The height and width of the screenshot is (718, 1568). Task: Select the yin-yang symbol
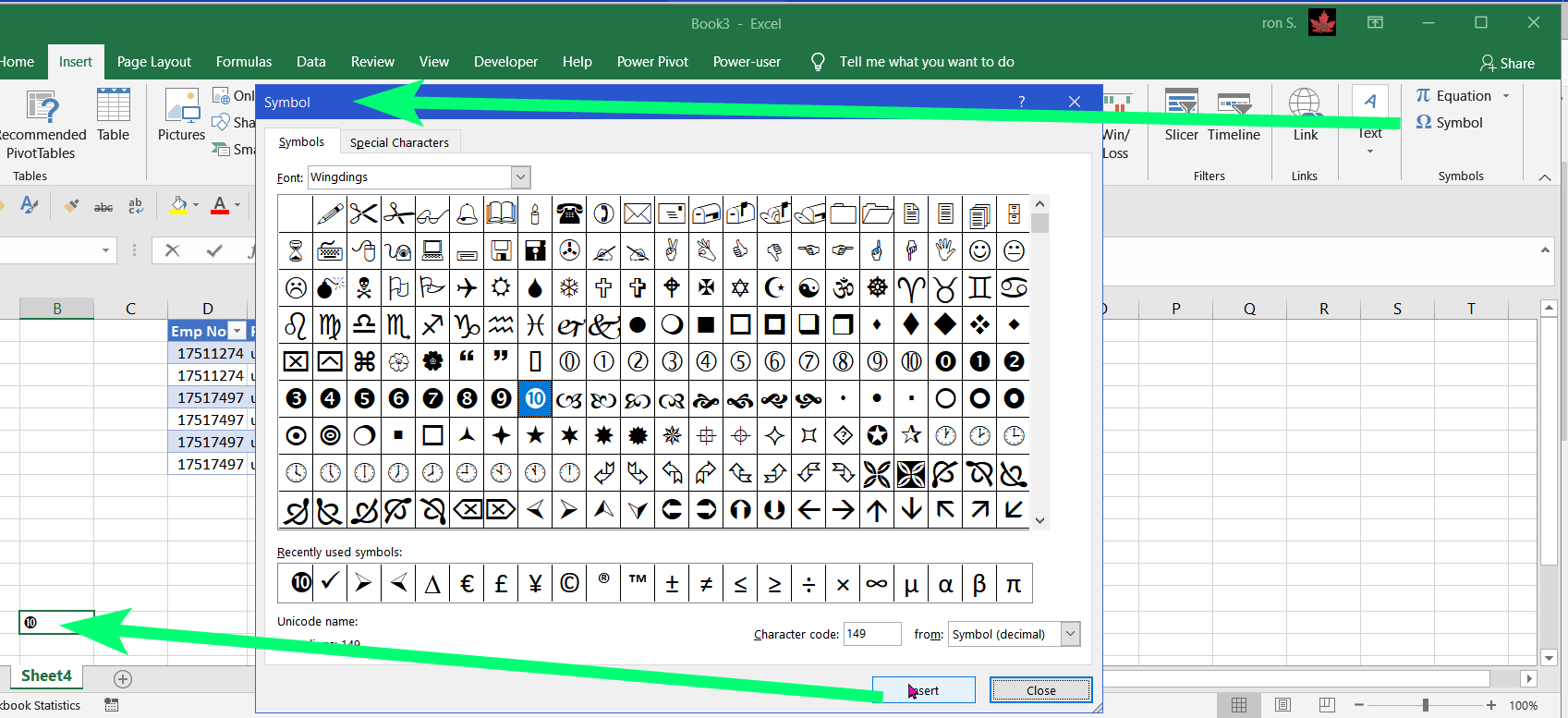click(808, 287)
